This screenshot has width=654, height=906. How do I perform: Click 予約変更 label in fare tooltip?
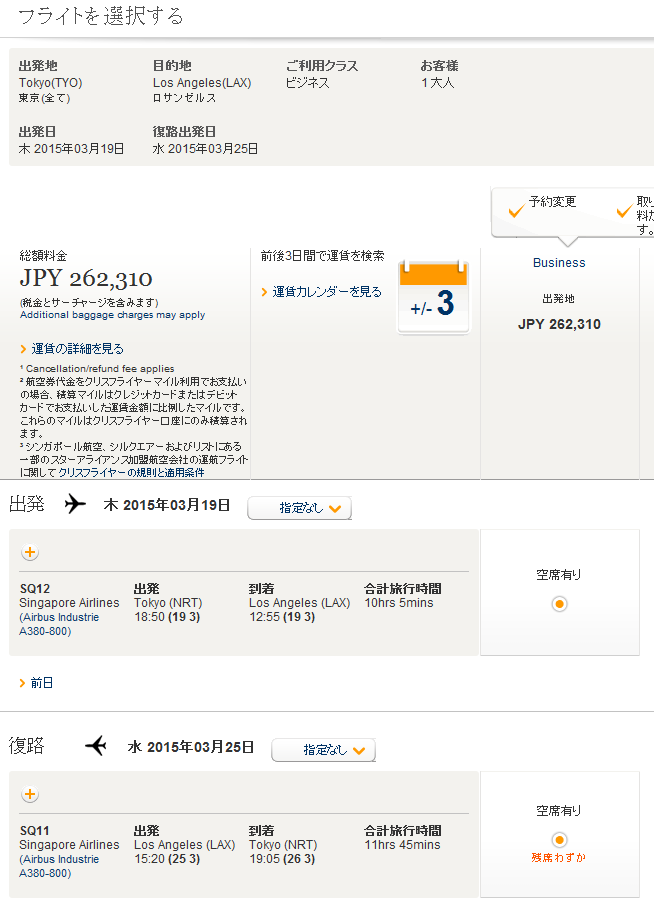coord(553,202)
